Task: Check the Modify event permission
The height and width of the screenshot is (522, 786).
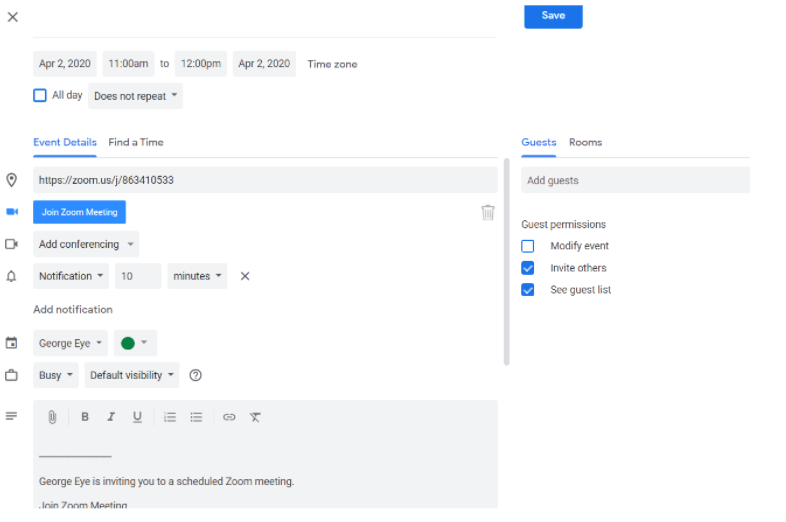Action: pos(528,246)
